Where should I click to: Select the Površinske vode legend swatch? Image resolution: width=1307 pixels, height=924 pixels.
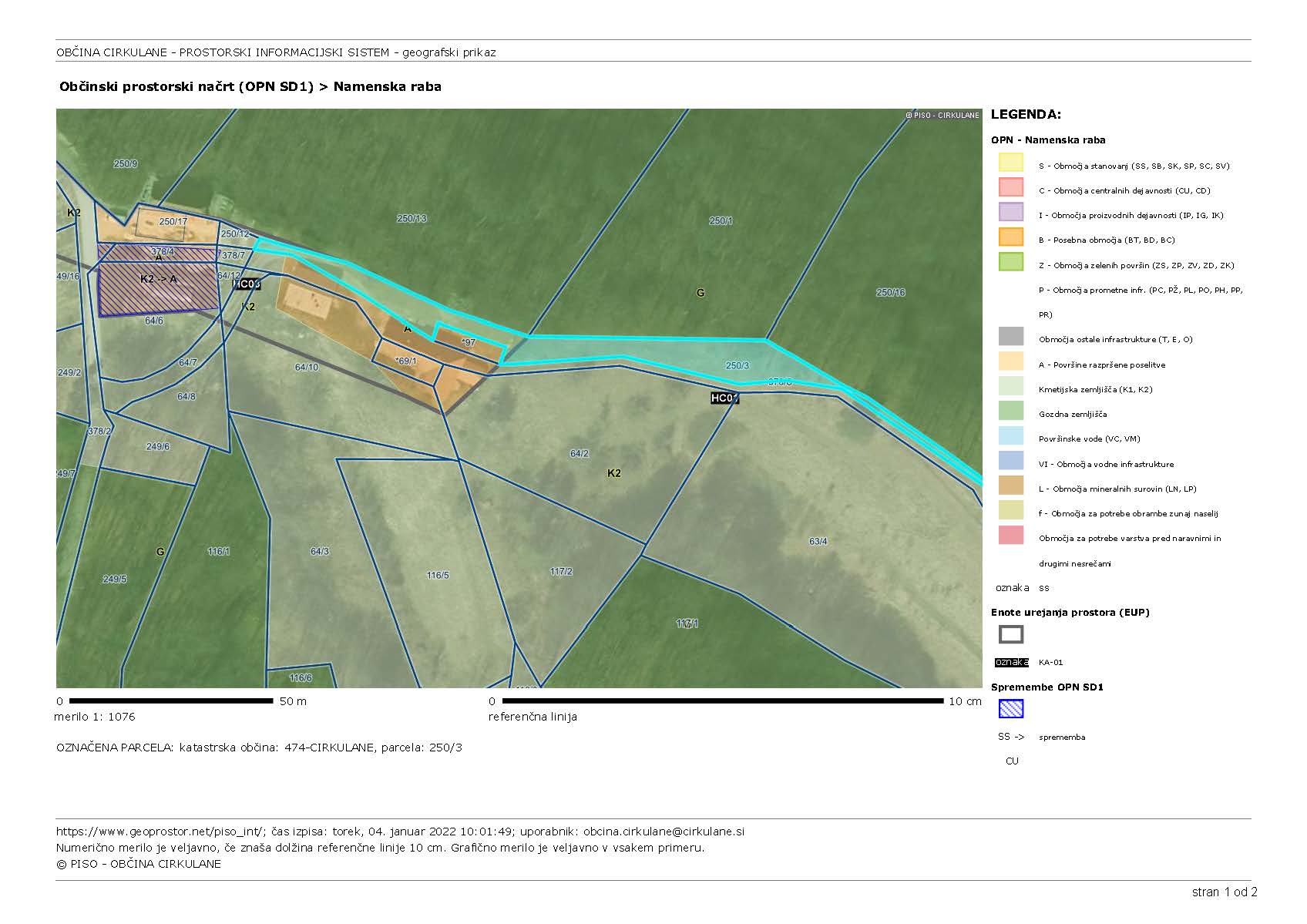tap(1010, 435)
